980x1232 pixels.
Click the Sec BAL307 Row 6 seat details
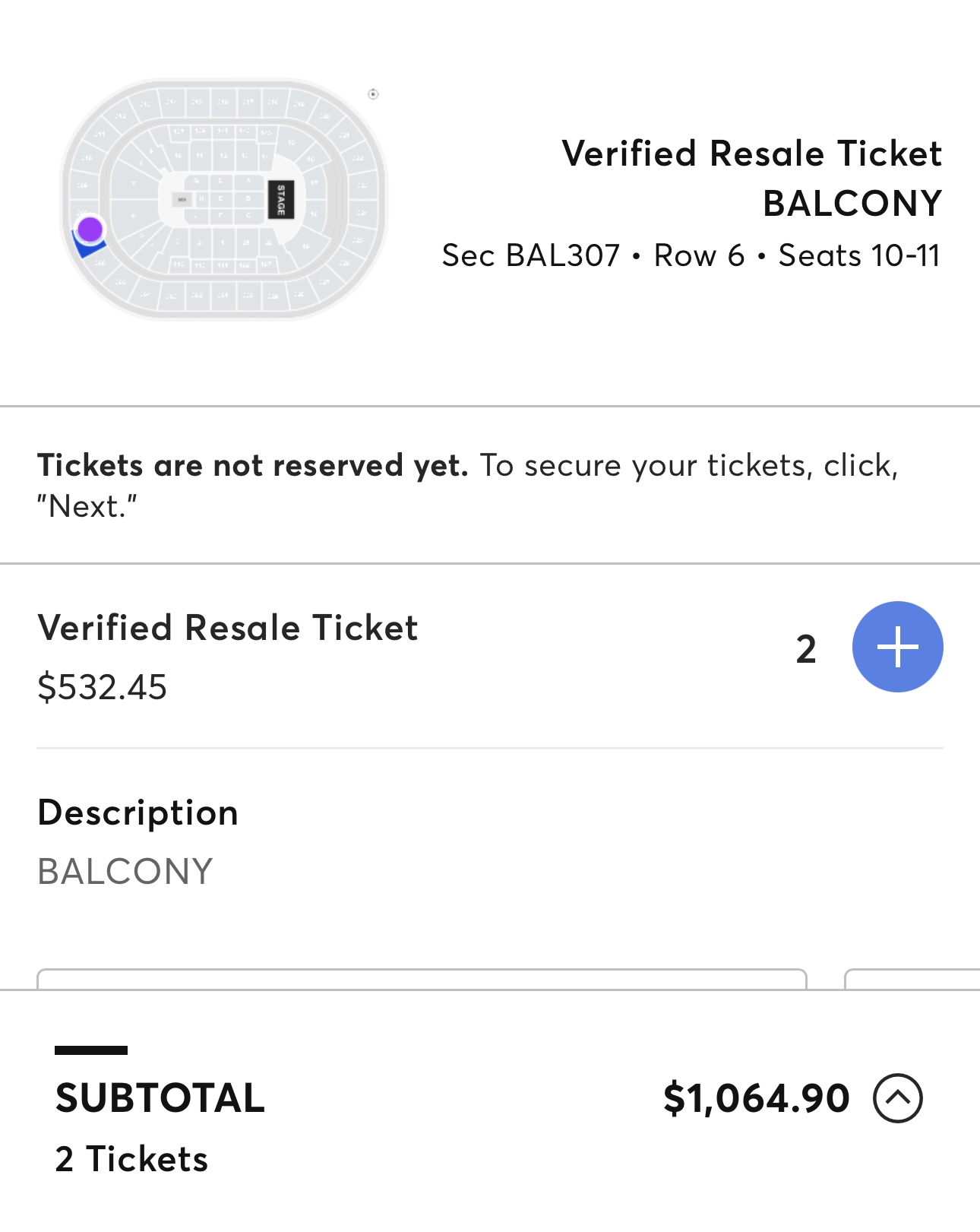(x=691, y=255)
